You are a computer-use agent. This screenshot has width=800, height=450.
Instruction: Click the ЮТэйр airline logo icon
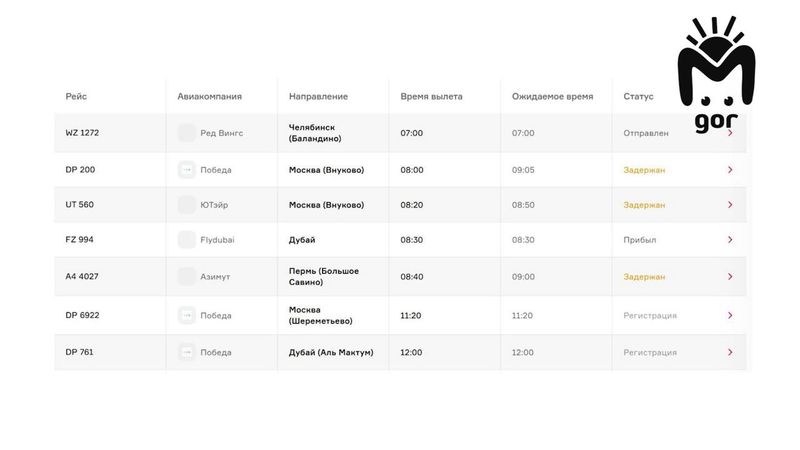pos(186,205)
